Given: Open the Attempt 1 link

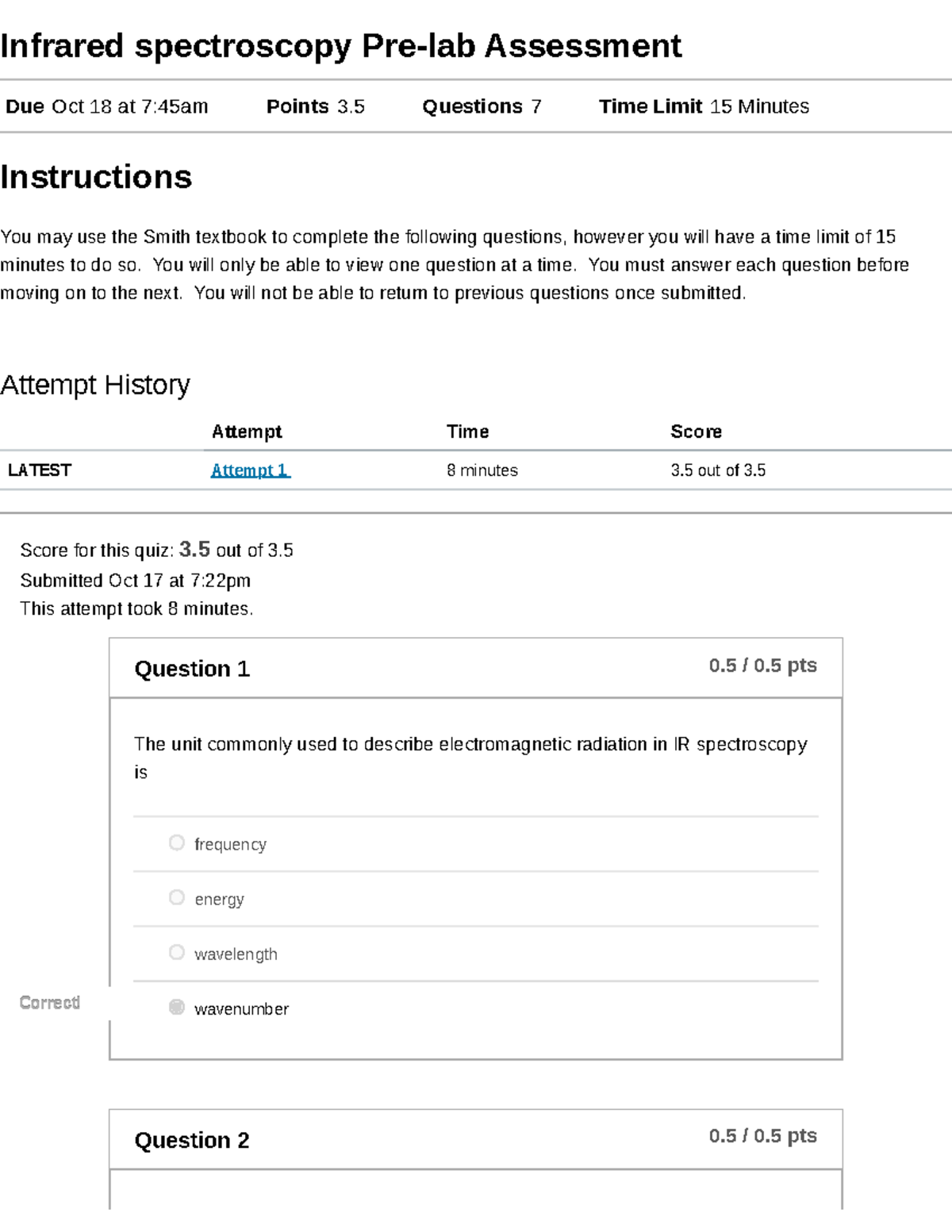Looking at the screenshot, I should [x=250, y=470].
